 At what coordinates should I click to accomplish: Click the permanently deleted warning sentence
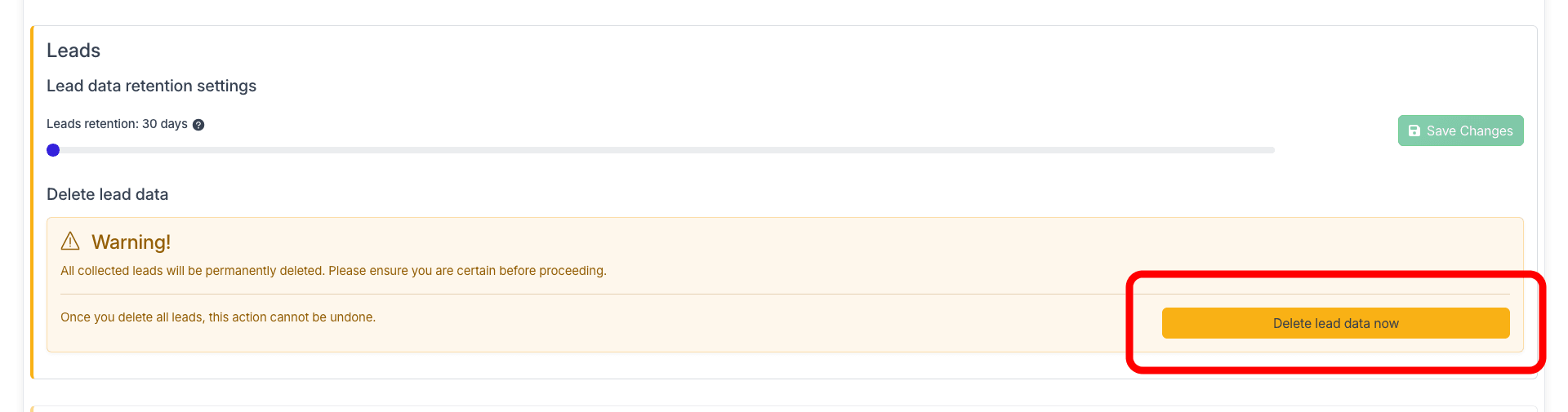point(333,271)
